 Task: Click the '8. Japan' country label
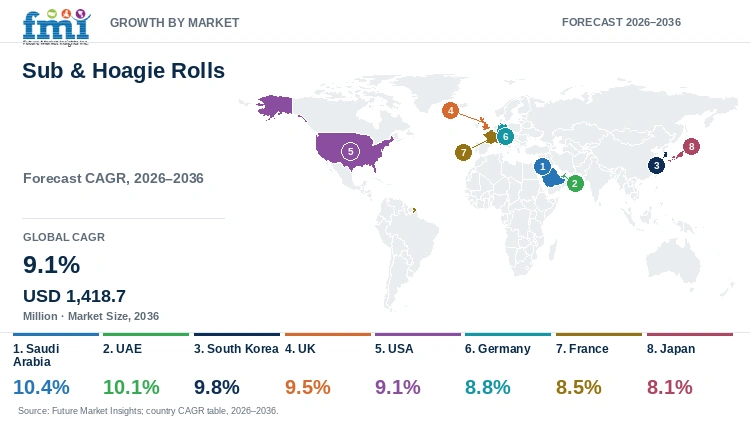point(671,349)
